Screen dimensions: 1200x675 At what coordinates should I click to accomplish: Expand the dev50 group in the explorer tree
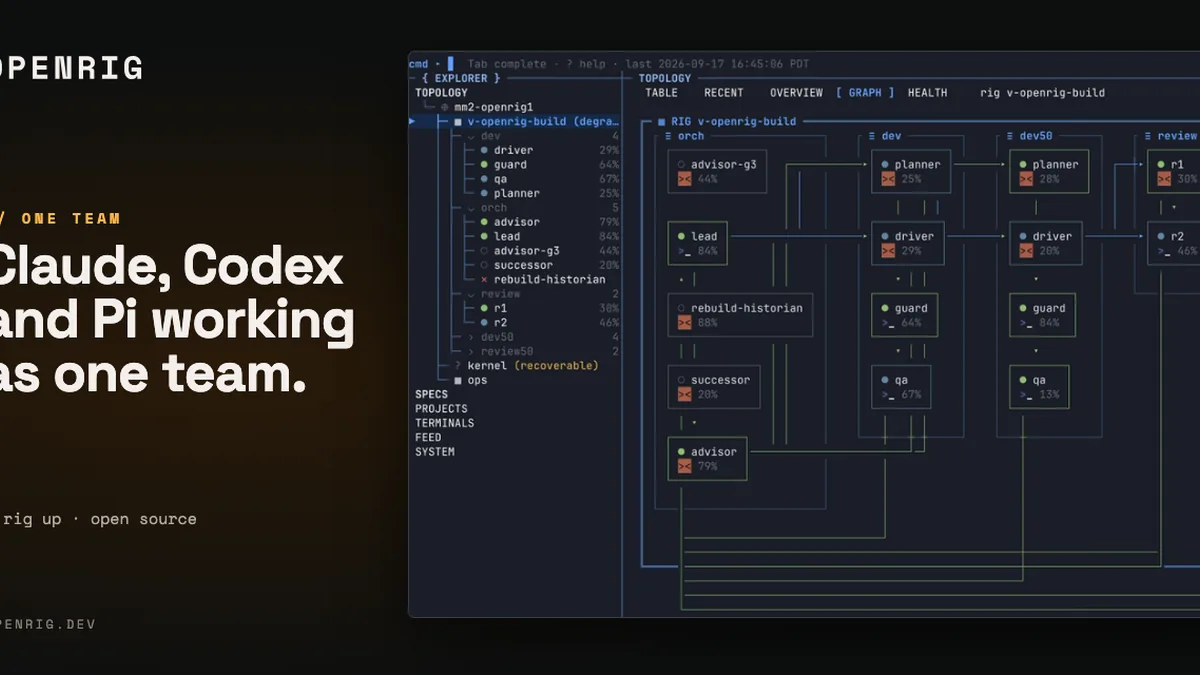pyautogui.click(x=471, y=337)
